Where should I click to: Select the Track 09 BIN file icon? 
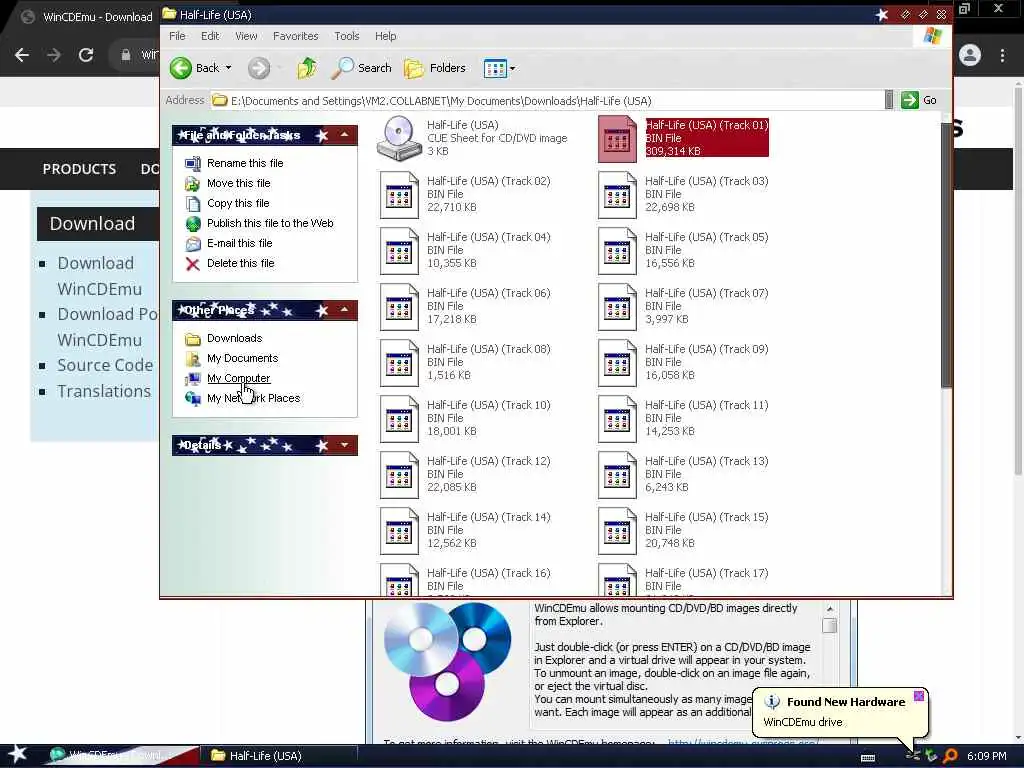click(x=617, y=363)
